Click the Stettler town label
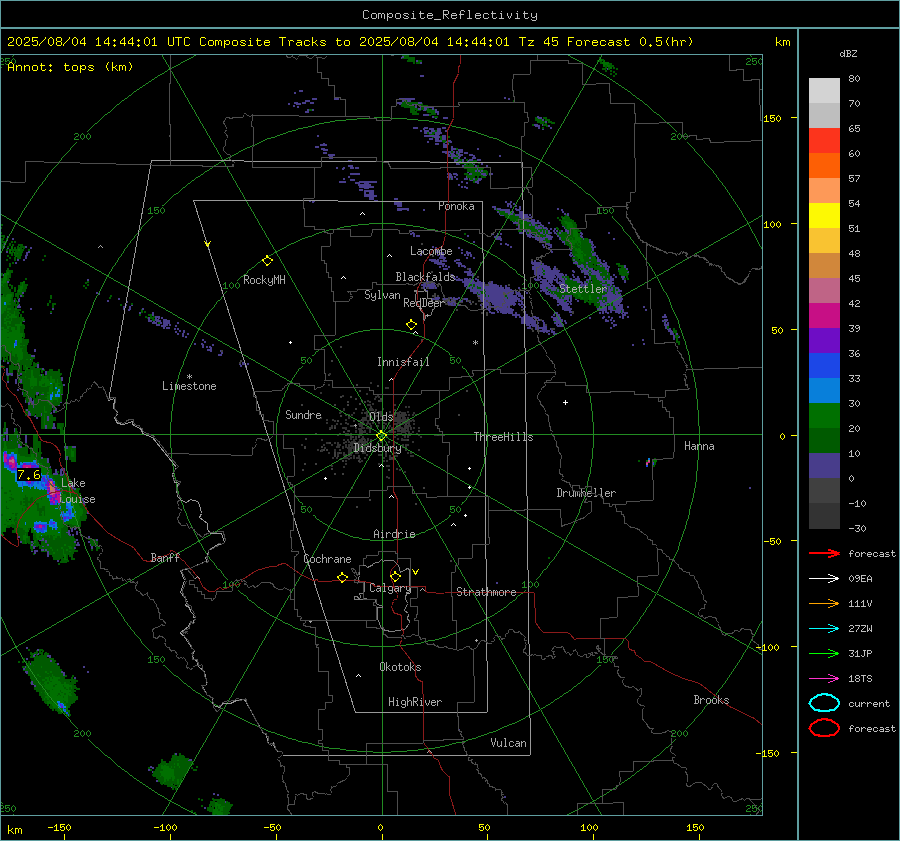The height and width of the screenshot is (841, 900). click(x=583, y=289)
